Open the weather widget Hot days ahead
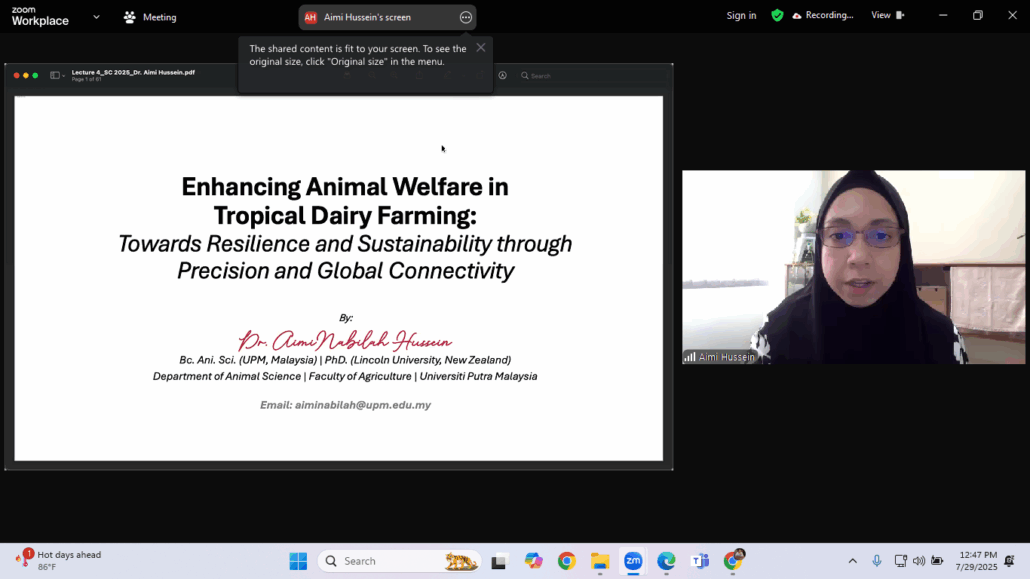Screen dimensions: 1030x579 pyautogui.click(x=60, y=560)
